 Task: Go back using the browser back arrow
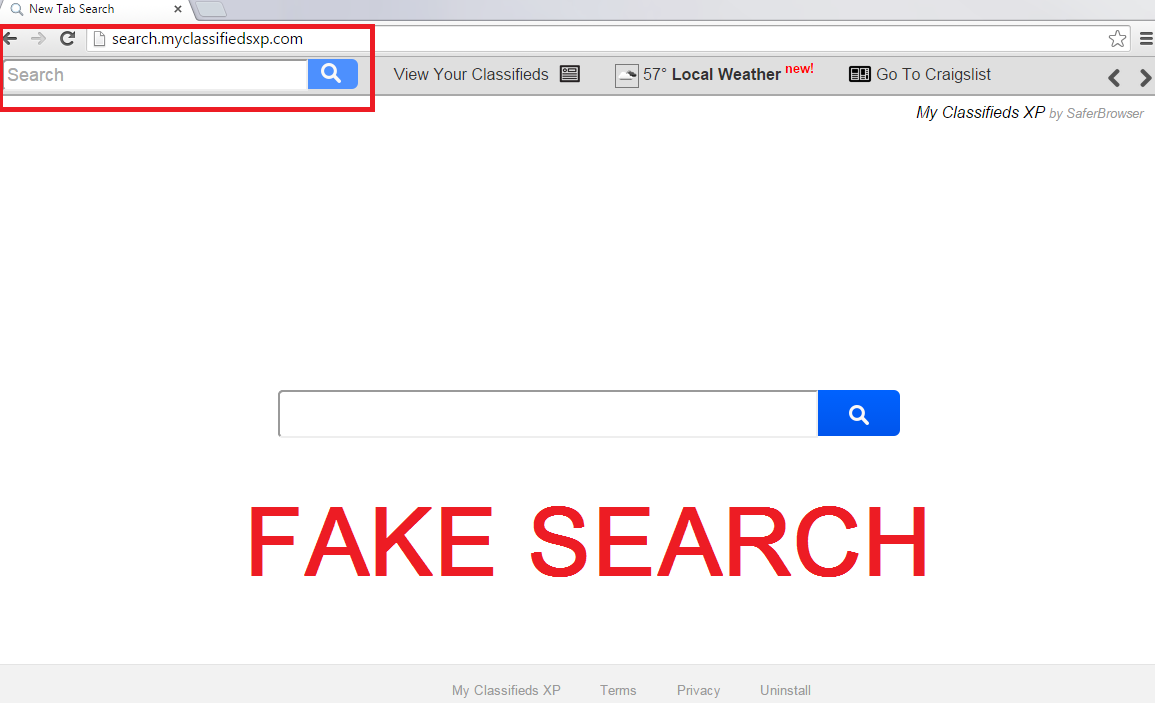click(x=10, y=38)
